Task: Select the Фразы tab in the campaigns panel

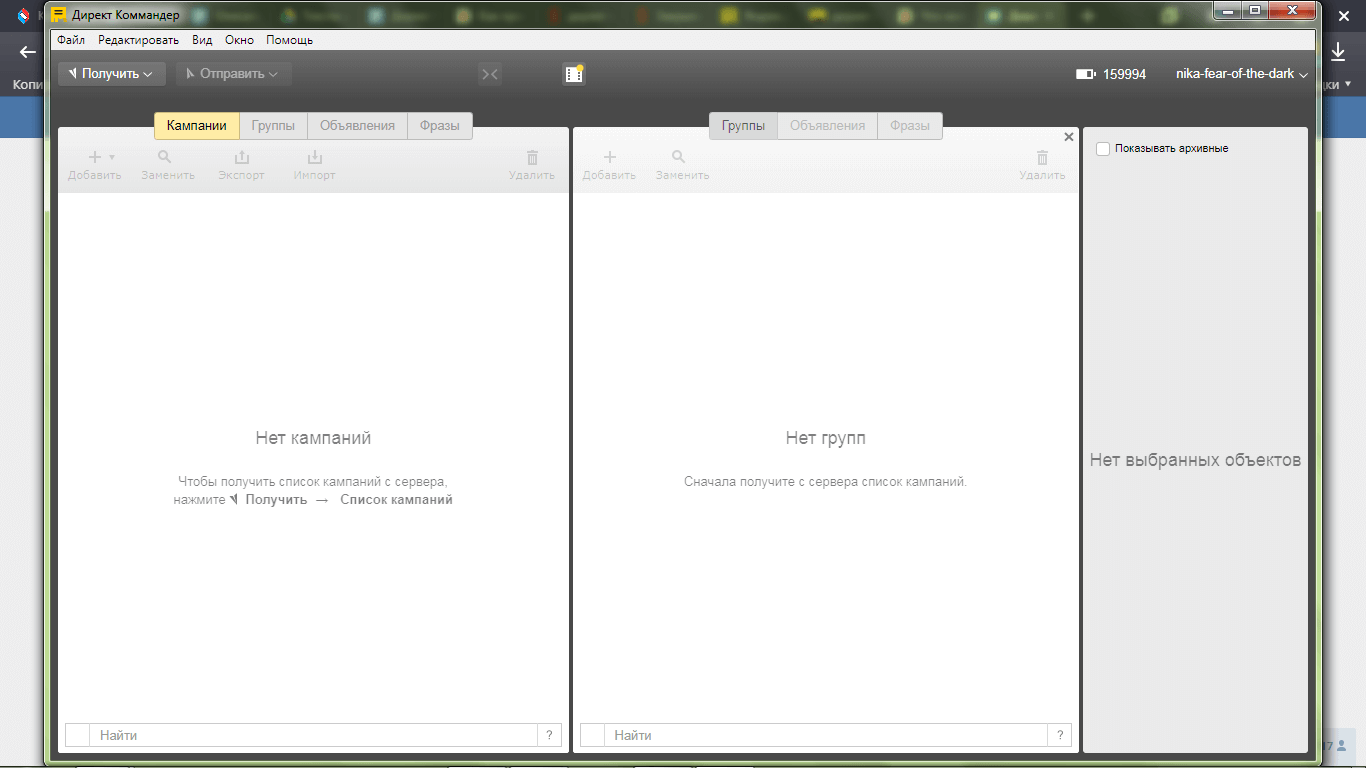Action: pyautogui.click(x=440, y=126)
